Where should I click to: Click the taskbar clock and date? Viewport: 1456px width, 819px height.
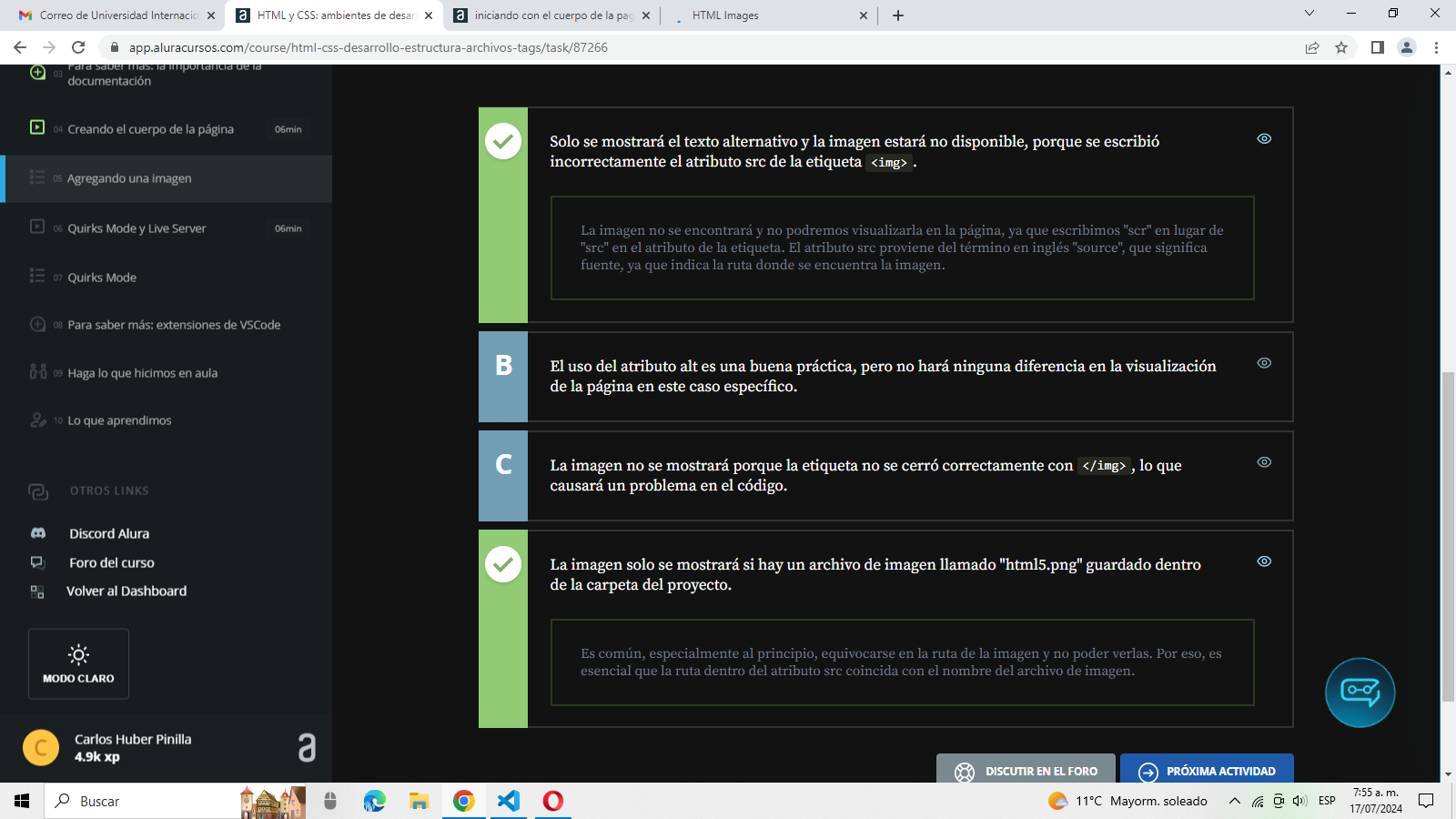[x=1376, y=801]
